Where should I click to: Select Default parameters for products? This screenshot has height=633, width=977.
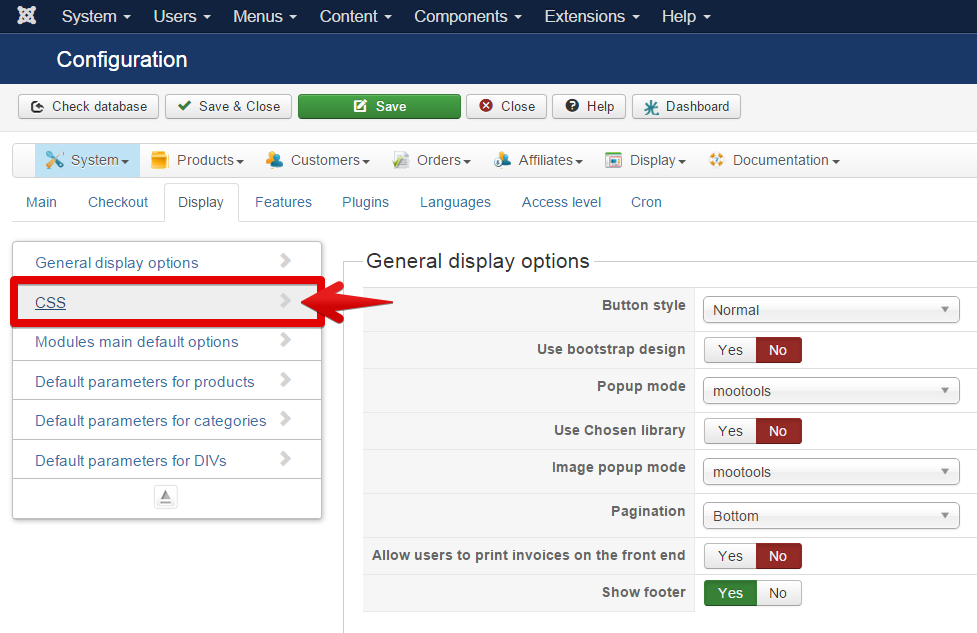click(145, 381)
